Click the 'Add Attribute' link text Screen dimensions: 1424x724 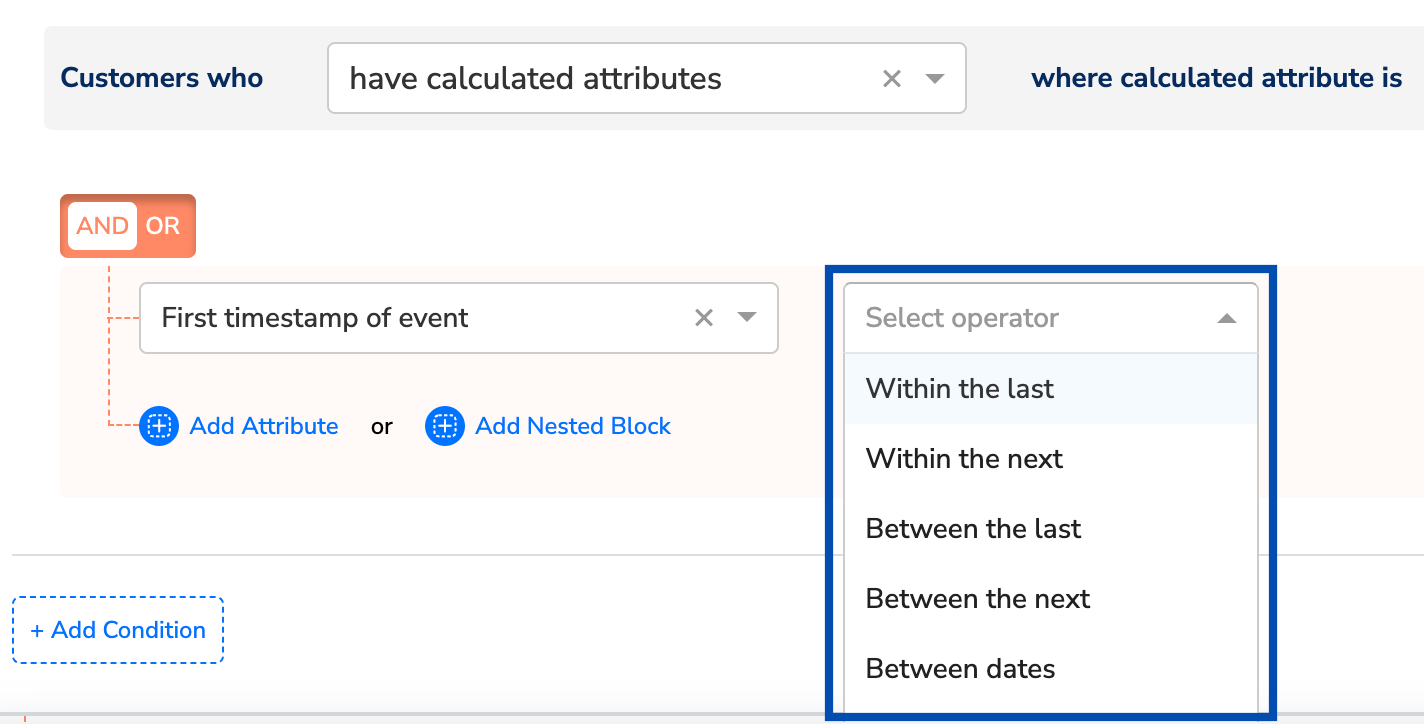264,426
